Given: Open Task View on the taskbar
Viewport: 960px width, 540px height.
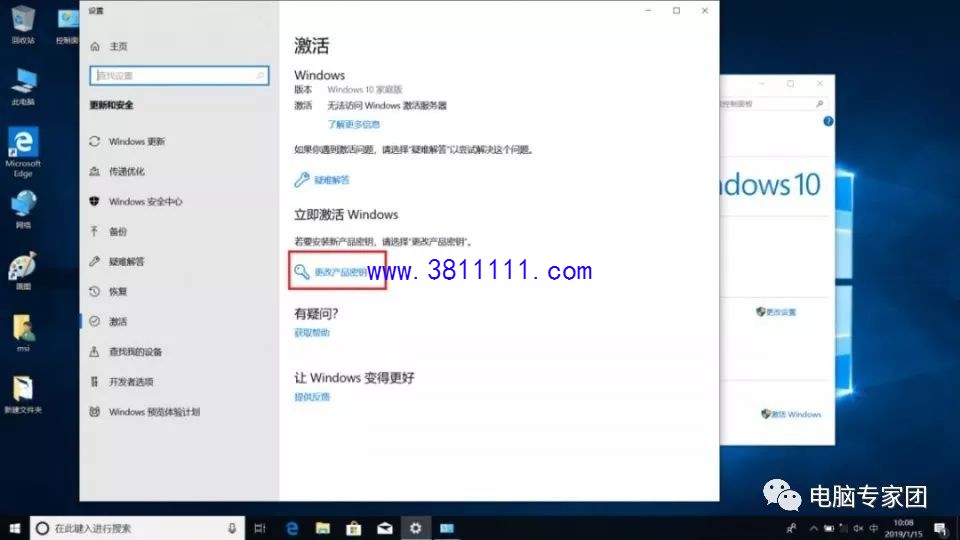Looking at the screenshot, I should [260, 528].
